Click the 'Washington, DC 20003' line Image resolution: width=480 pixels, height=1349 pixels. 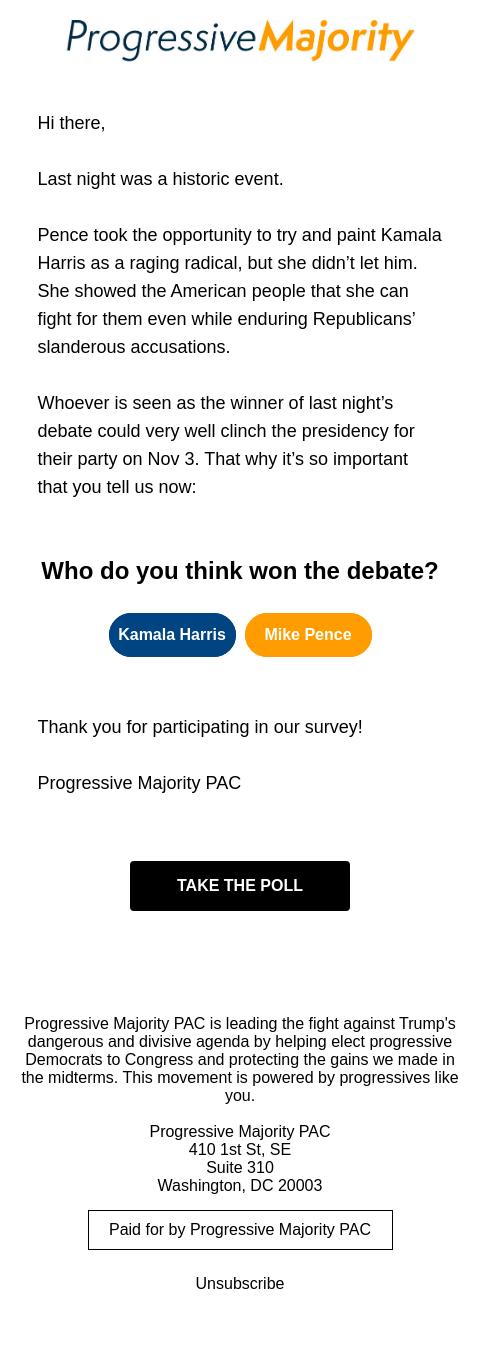(240, 1185)
